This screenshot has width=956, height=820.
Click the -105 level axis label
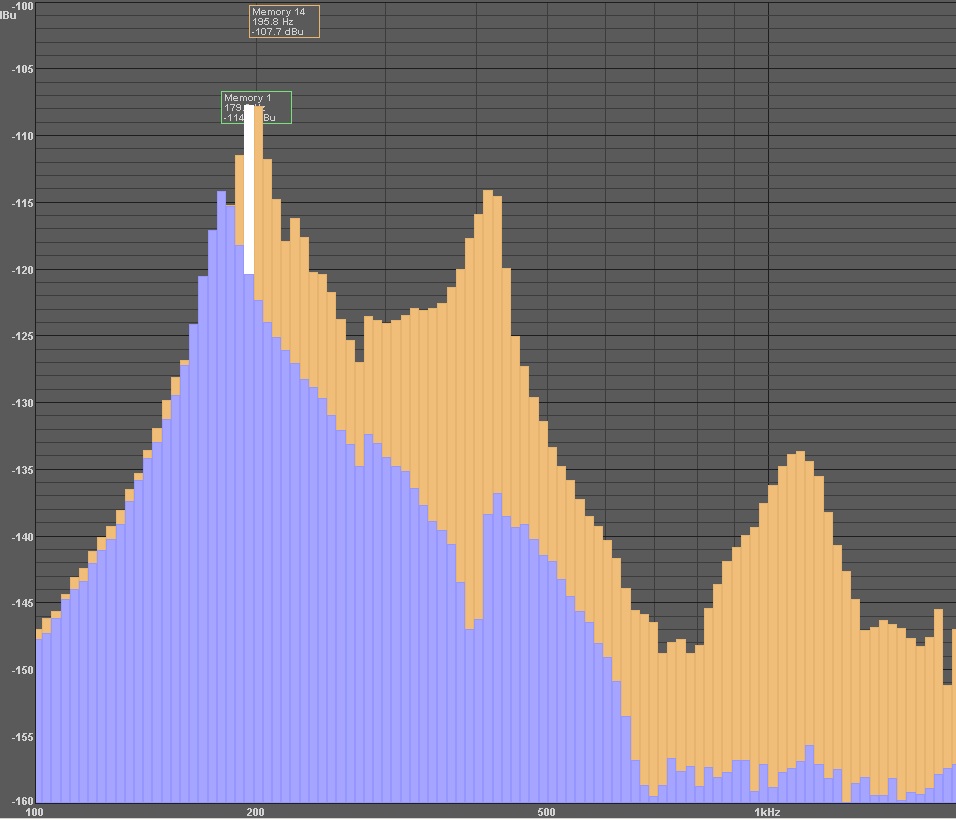point(23,69)
